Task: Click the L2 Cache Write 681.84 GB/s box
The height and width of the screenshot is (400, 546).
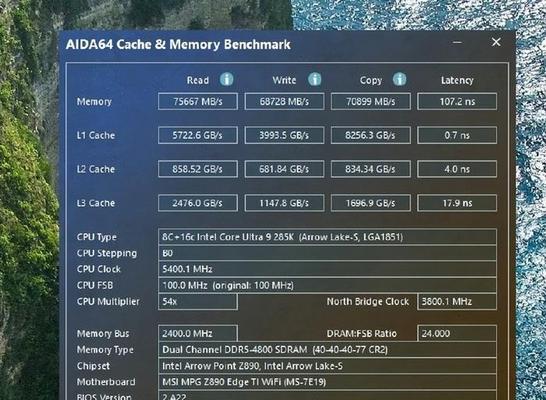Action: pos(284,169)
